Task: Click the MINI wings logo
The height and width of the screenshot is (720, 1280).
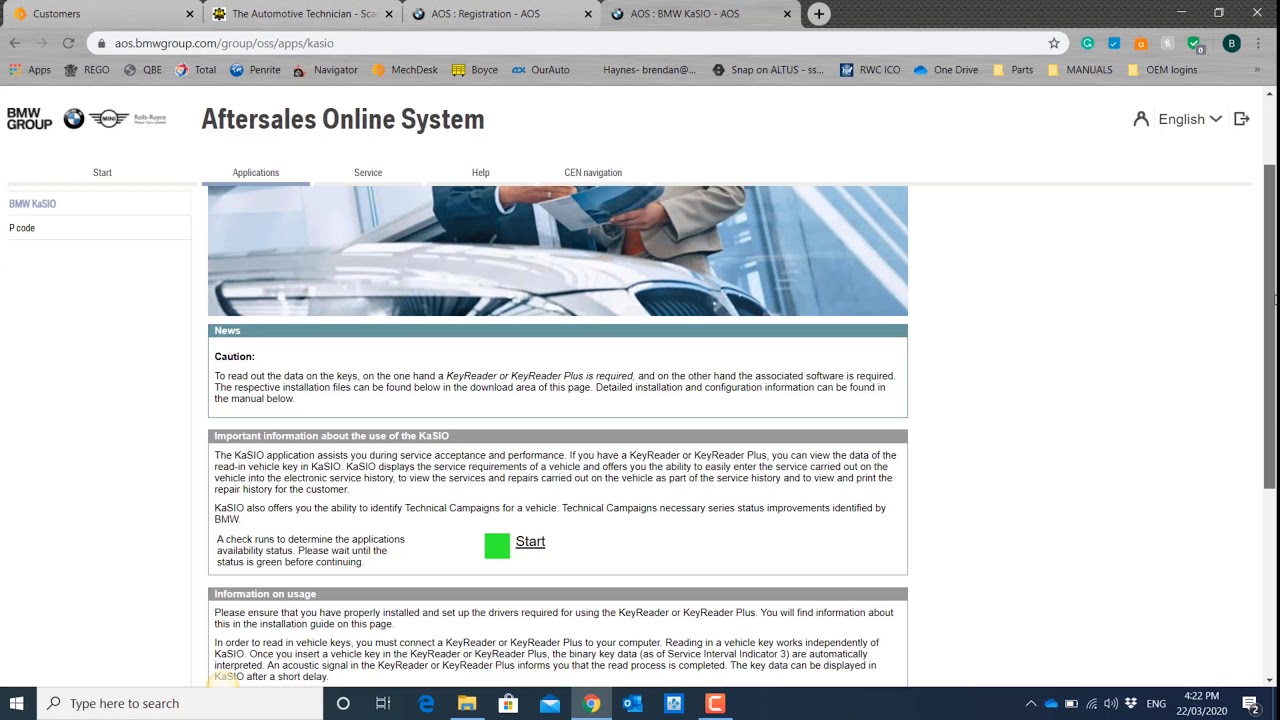Action: [x=109, y=119]
